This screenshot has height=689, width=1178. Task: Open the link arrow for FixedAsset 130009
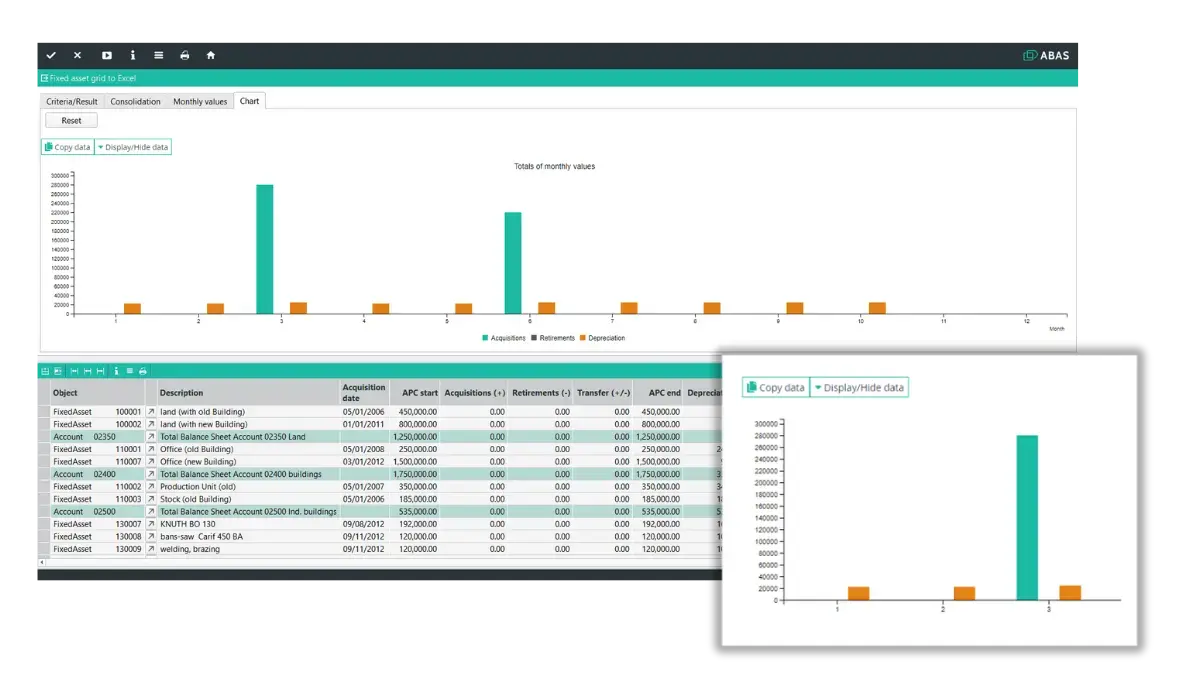[x=151, y=549]
